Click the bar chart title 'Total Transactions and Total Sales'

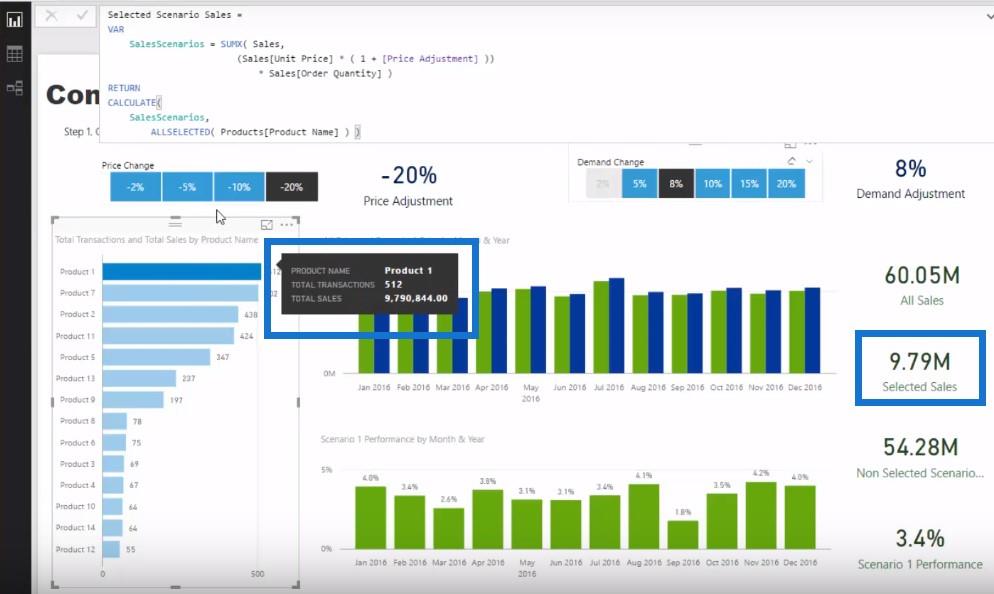(x=157, y=240)
